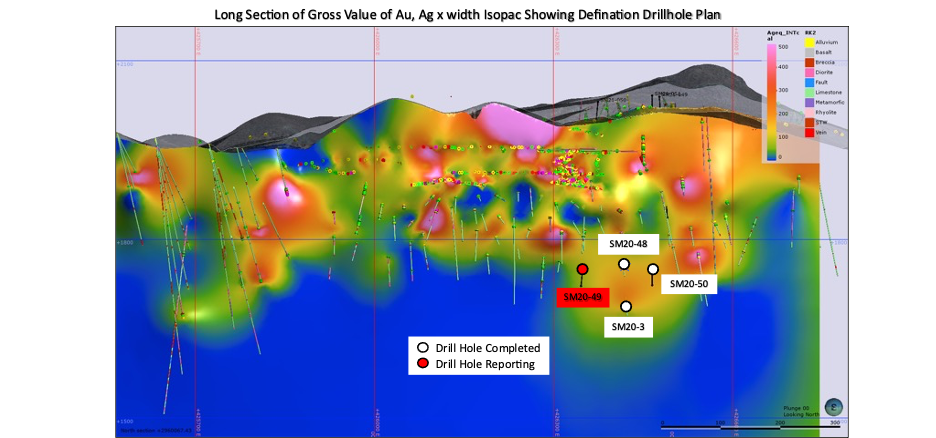
Task: Click the white 'Drill Hole Completed' legend circle
Action: [423, 348]
